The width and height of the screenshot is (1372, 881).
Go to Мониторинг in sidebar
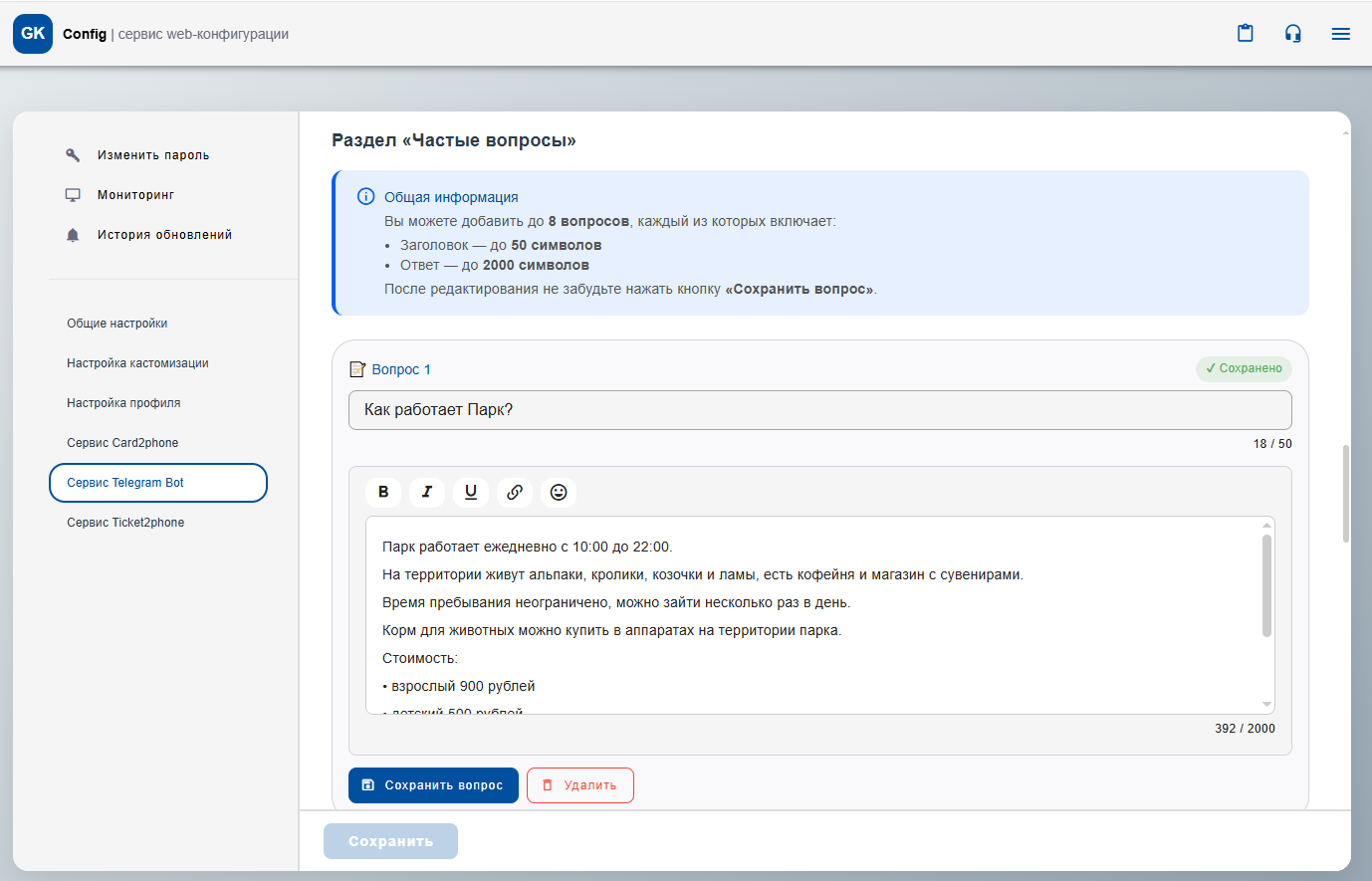135,195
